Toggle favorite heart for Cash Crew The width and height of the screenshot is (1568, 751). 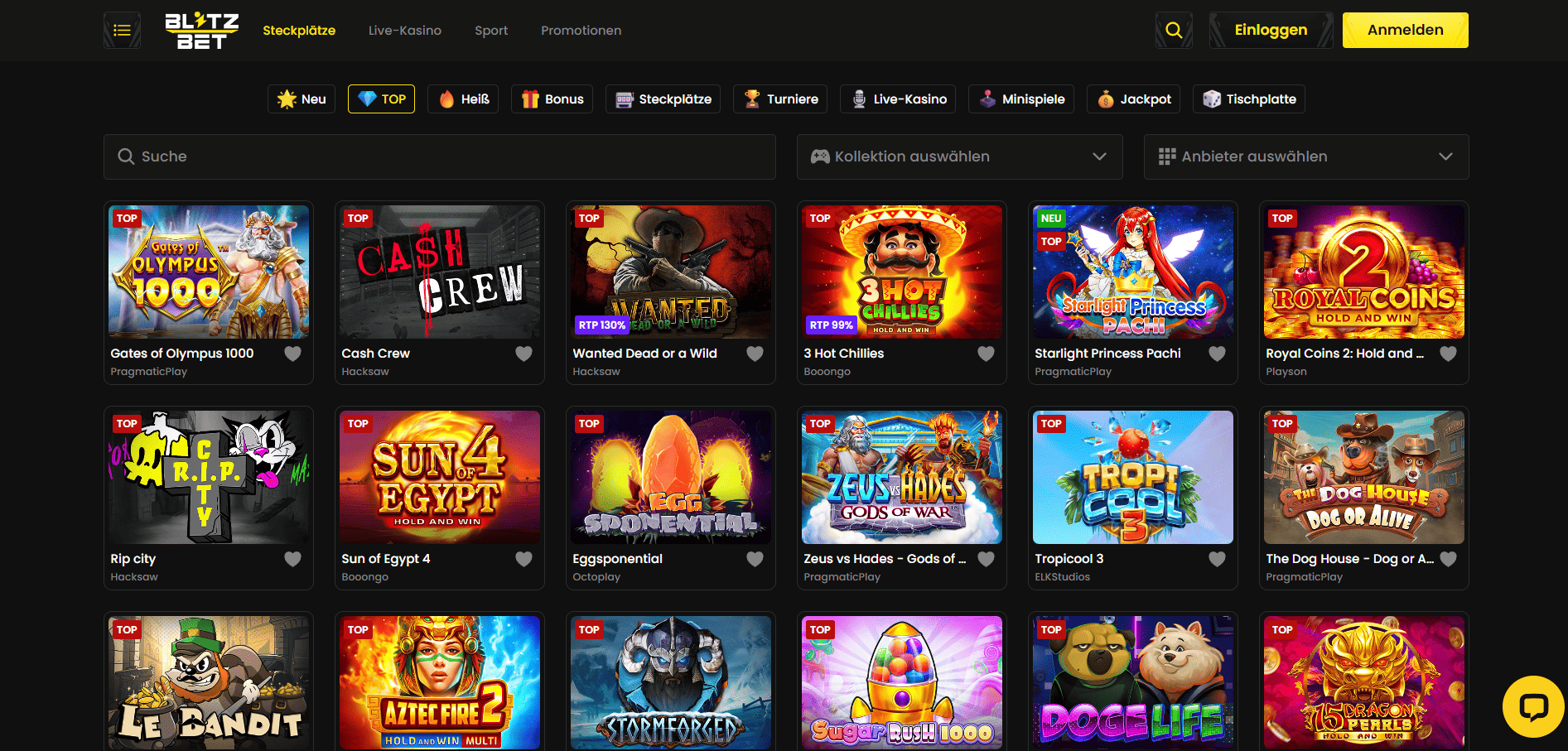tap(524, 354)
